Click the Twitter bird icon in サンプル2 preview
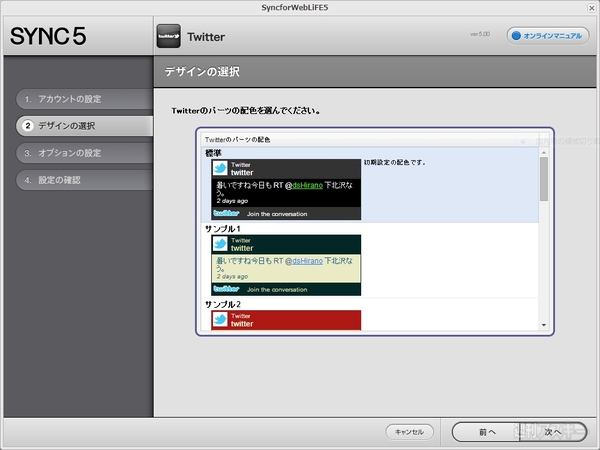Image resolution: width=600 pixels, height=450 pixels. pyautogui.click(x=220, y=319)
